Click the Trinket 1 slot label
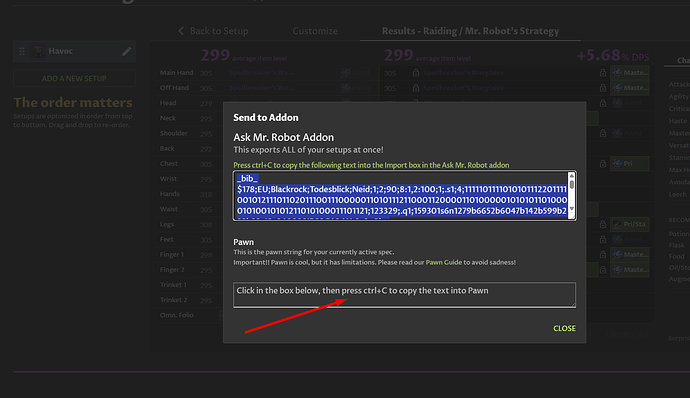 [173, 285]
